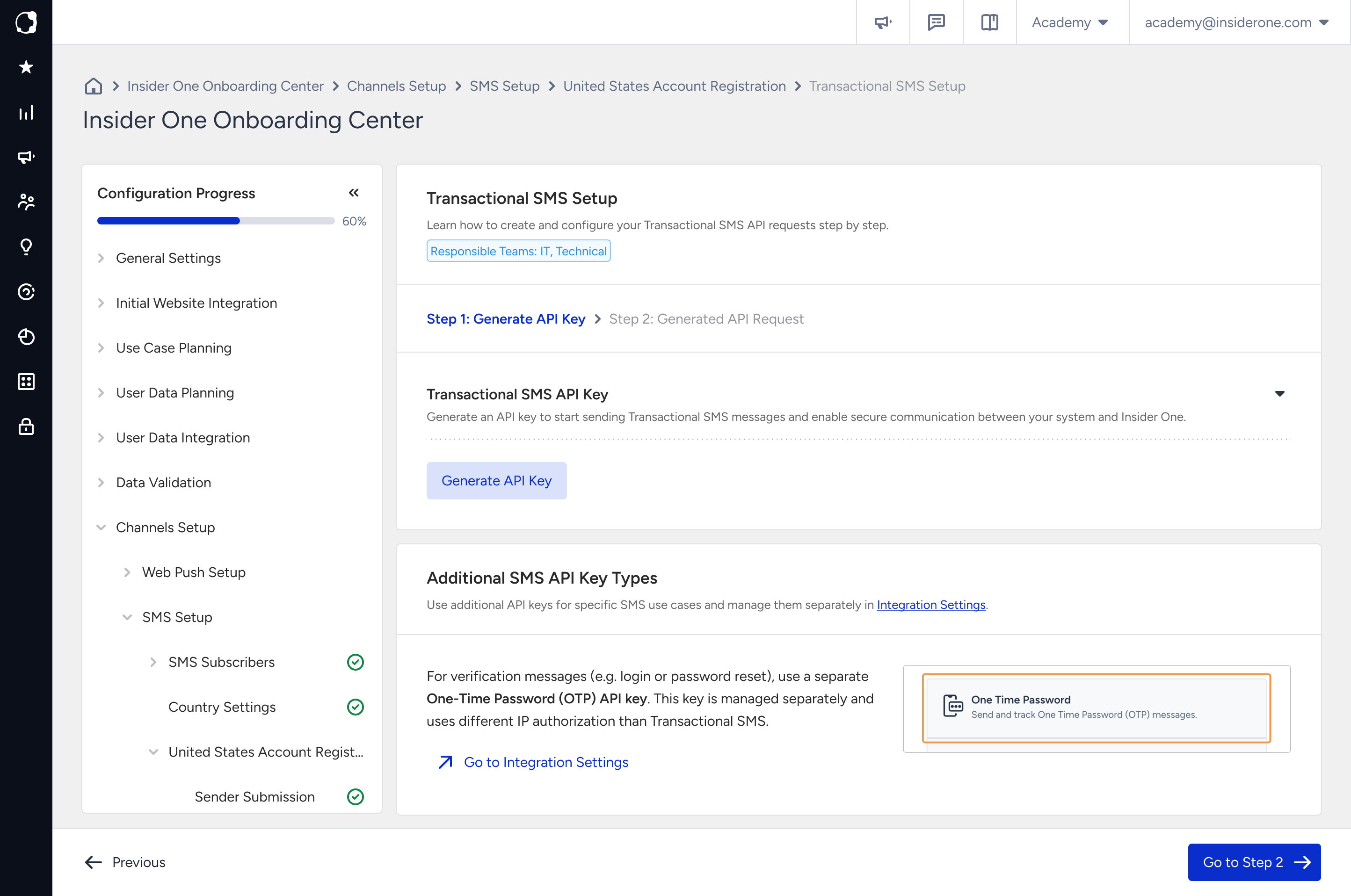Click the Responsible Teams: IT, Technical tag
Image resolution: width=1351 pixels, height=896 pixels.
[x=518, y=252]
